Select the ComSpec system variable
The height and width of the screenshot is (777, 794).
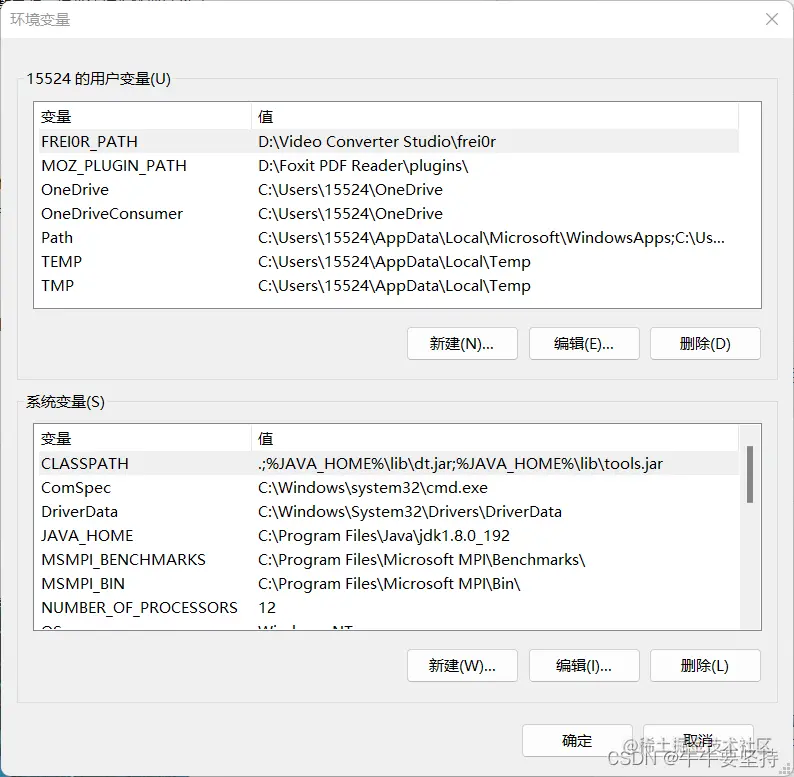388,488
